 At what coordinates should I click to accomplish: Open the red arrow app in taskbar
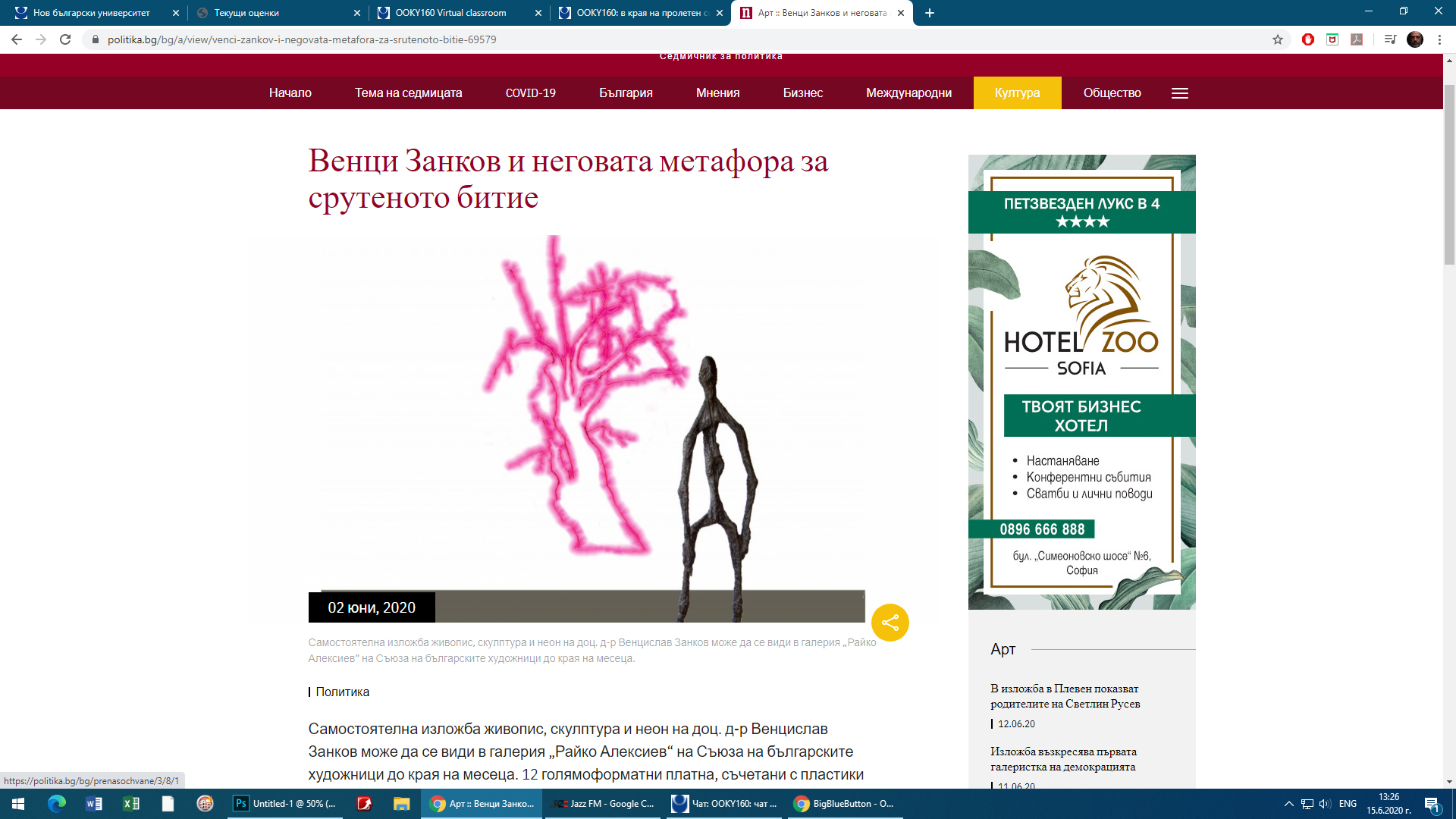click(365, 804)
